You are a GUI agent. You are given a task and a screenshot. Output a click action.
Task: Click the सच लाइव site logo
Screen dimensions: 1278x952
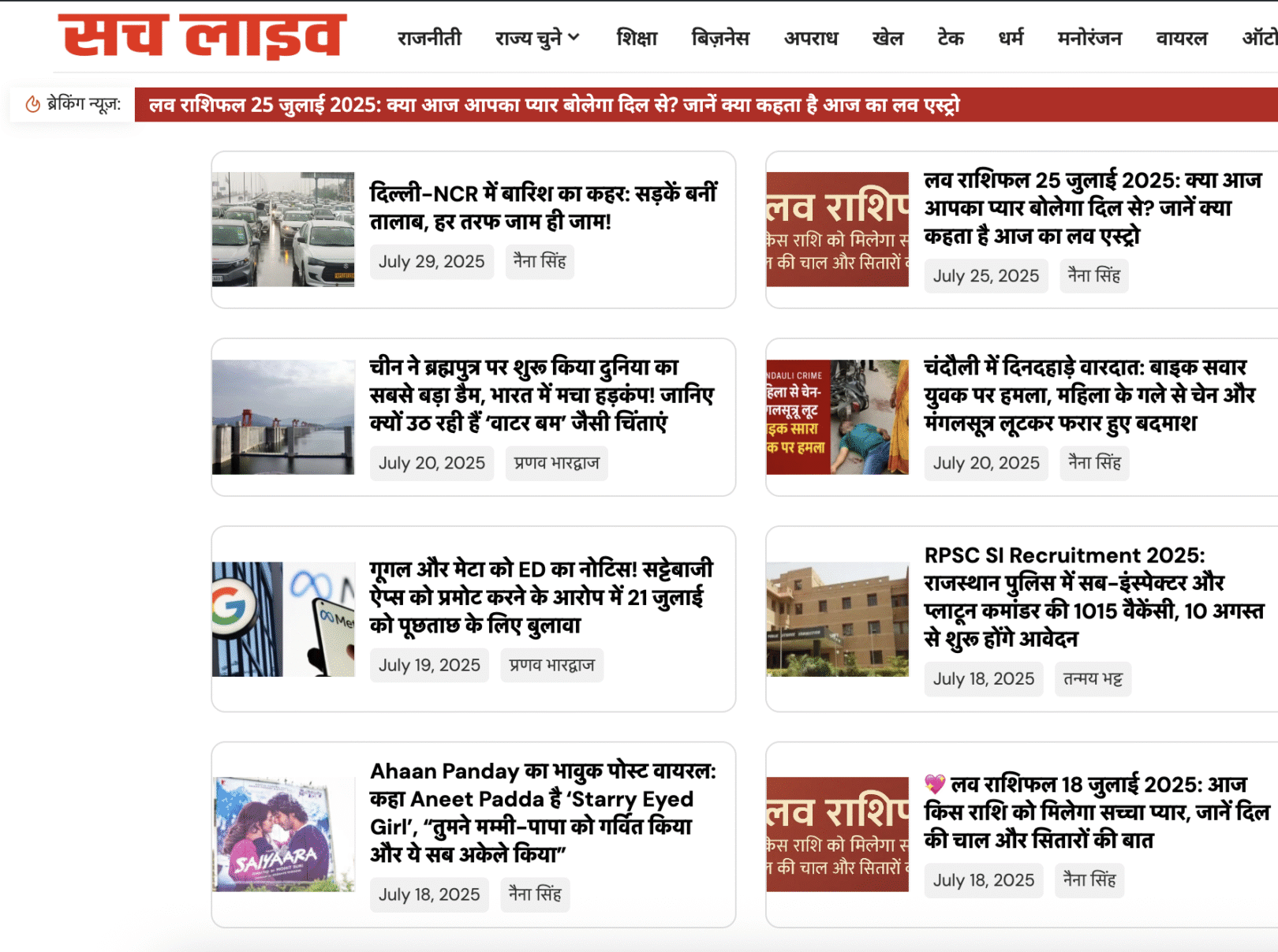(202, 35)
